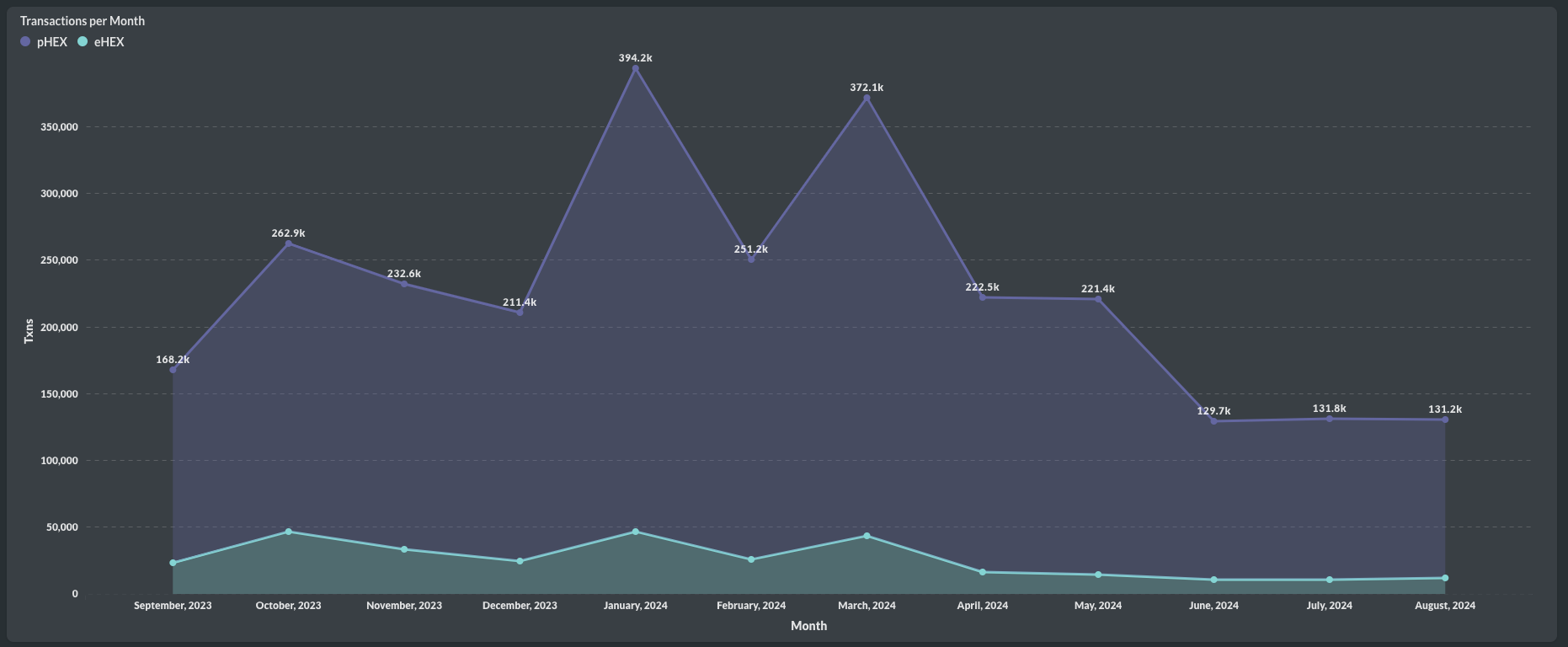Click the eHEX point for June 2024

(1213, 580)
